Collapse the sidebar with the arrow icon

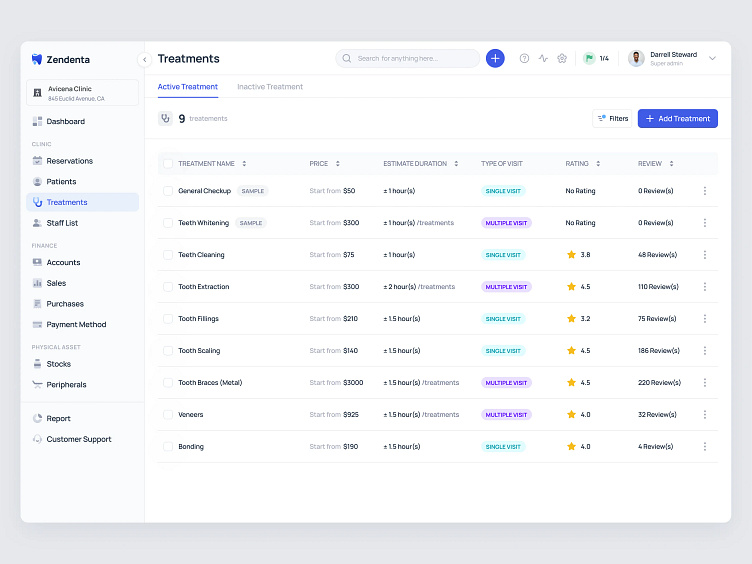point(144,59)
